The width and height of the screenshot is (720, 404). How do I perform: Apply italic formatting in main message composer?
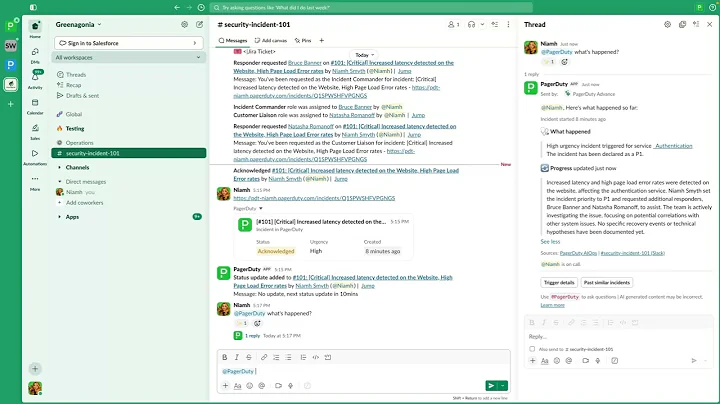[x=236, y=357]
